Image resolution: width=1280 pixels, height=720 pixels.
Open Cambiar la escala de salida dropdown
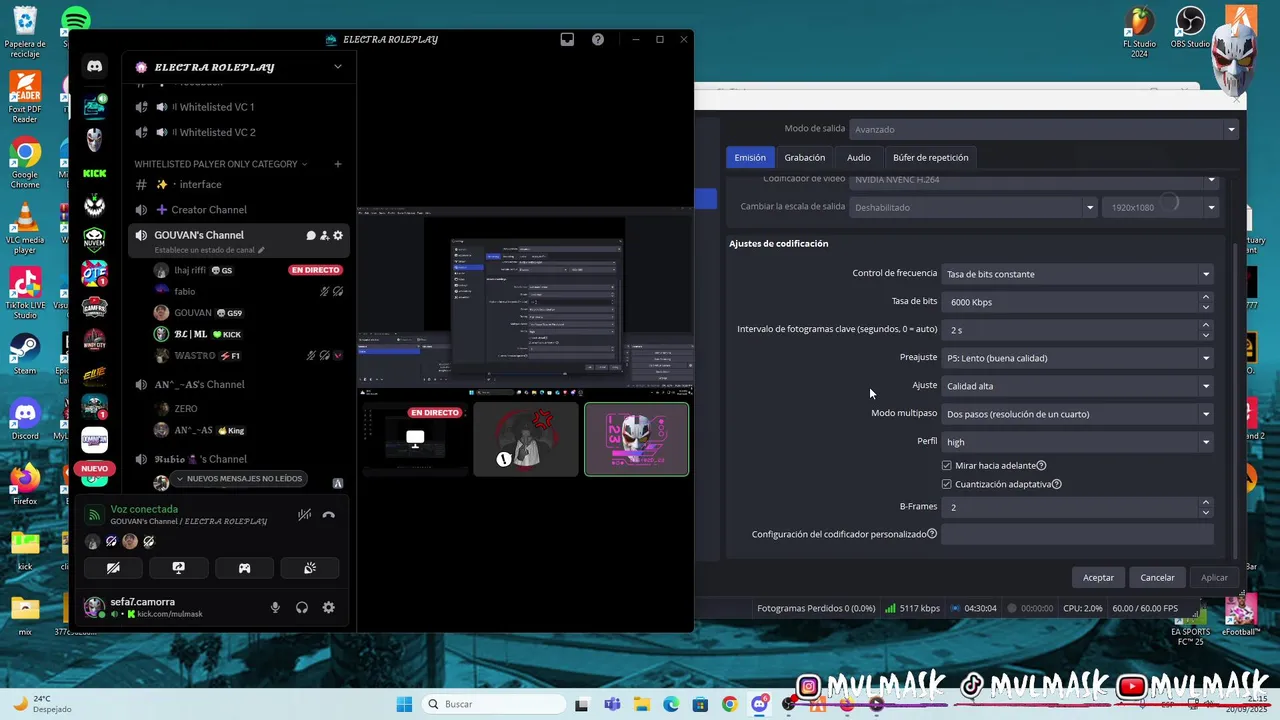click(973, 207)
